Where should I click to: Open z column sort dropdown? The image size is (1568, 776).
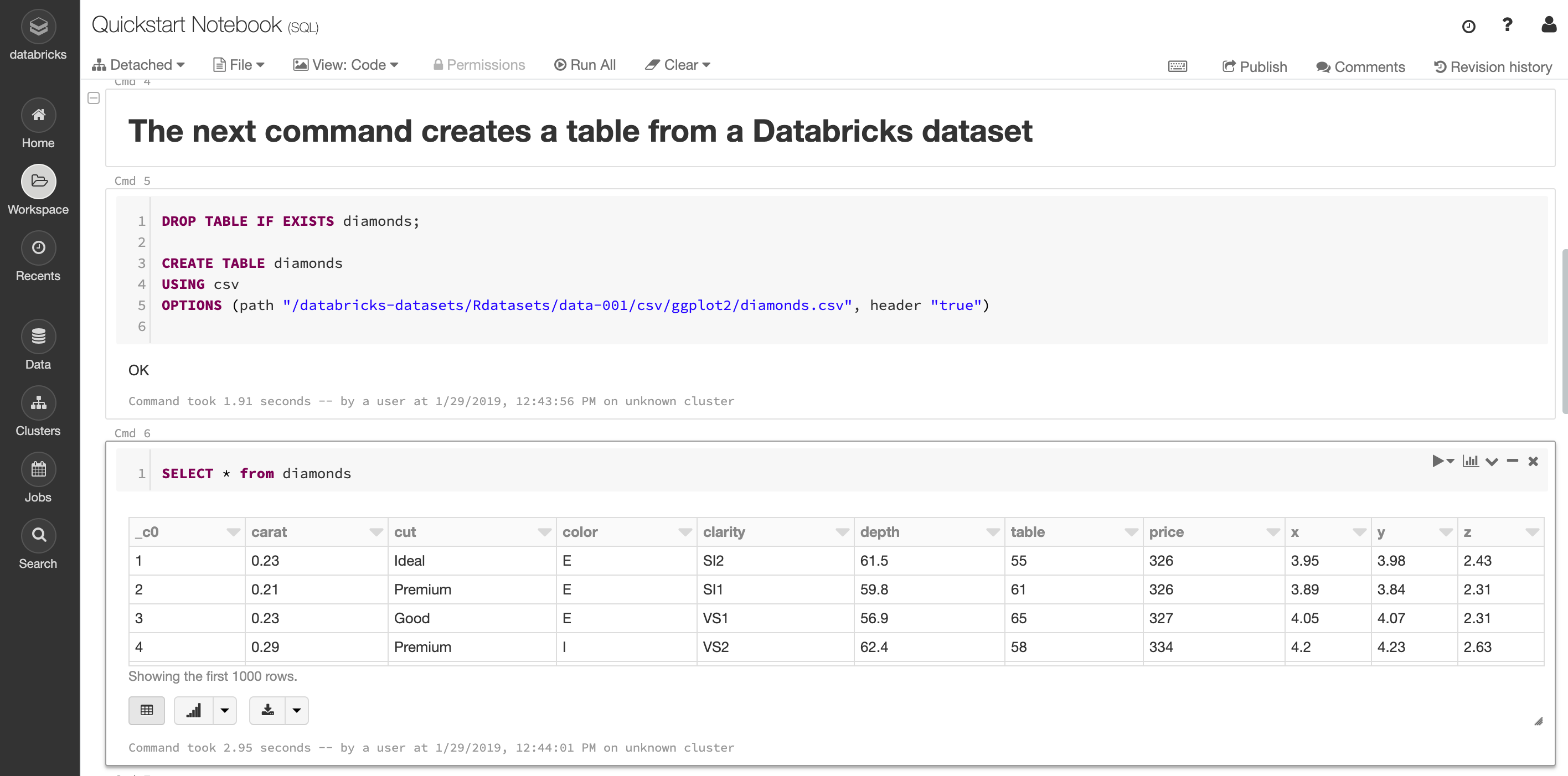pyautogui.click(x=1532, y=532)
